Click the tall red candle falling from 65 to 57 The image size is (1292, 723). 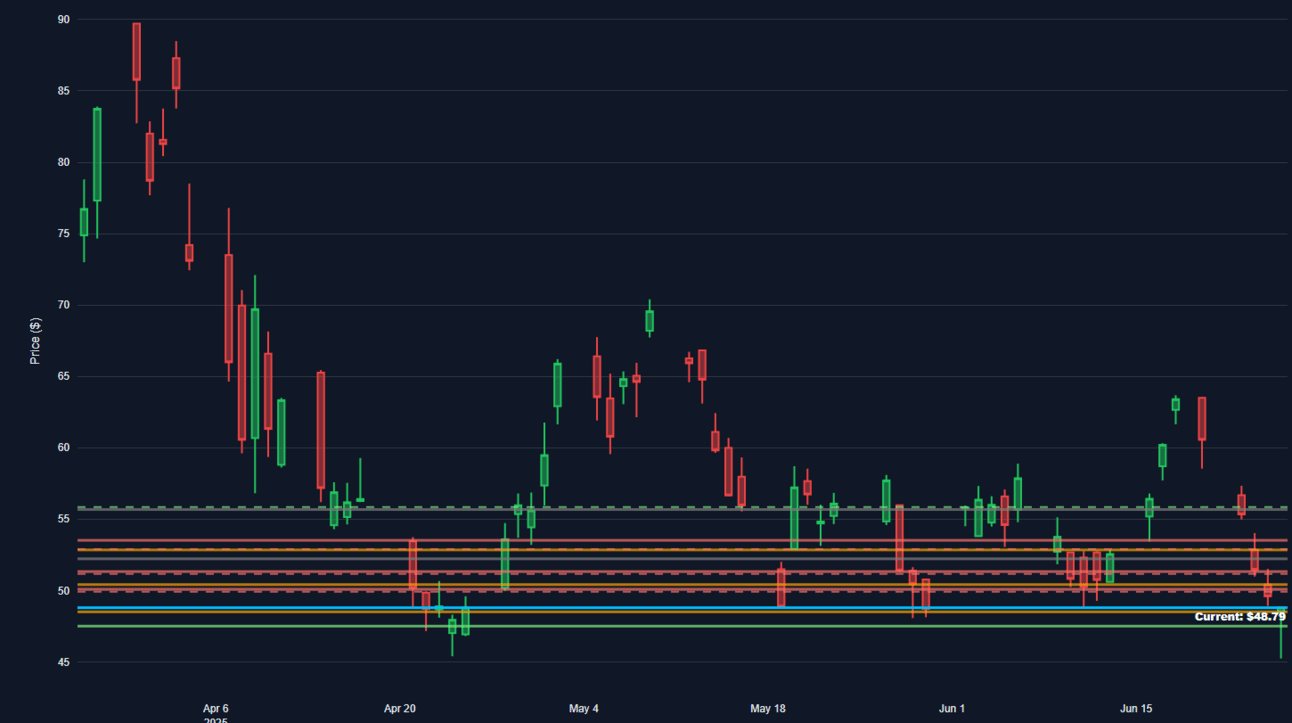[x=320, y=430]
